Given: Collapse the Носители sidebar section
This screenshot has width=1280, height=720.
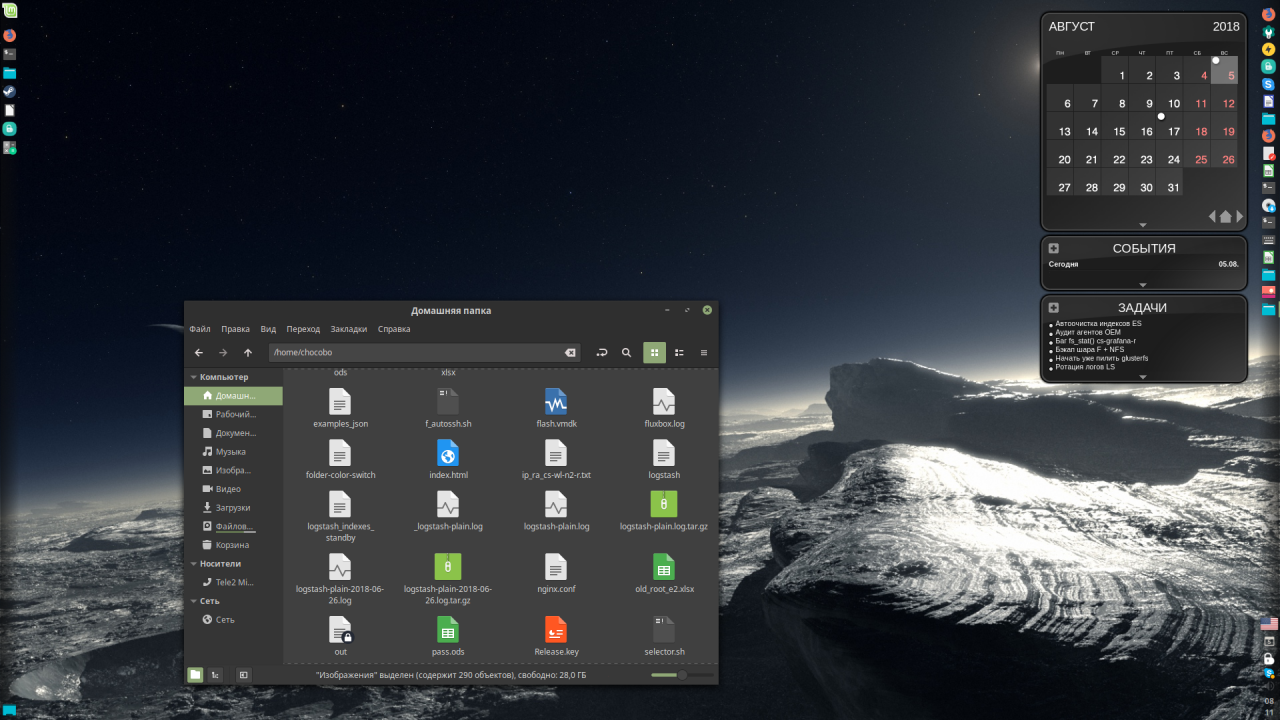Looking at the screenshot, I should point(193,563).
